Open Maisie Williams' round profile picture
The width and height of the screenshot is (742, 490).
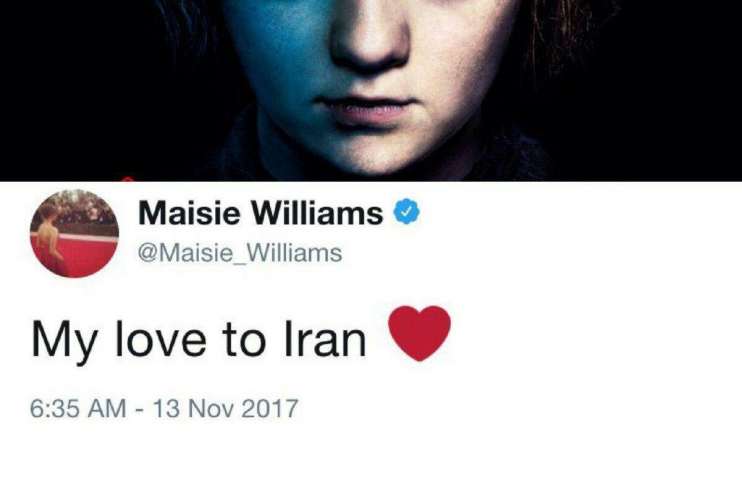click(x=74, y=233)
